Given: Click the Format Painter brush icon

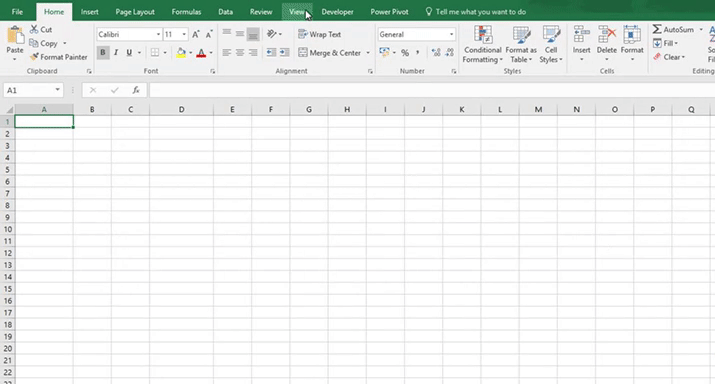Looking at the screenshot, I should [34, 57].
